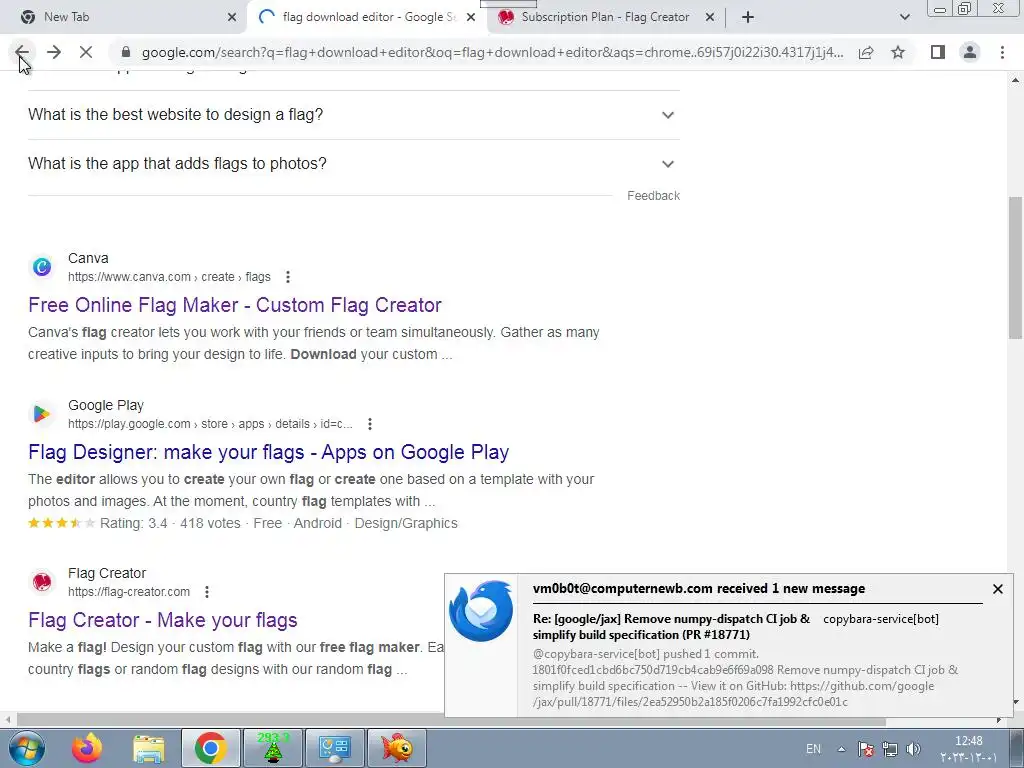Viewport: 1024px width, 768px height.
Task: Click the Thunderbird icon in notification
Action: coord(481,611)
